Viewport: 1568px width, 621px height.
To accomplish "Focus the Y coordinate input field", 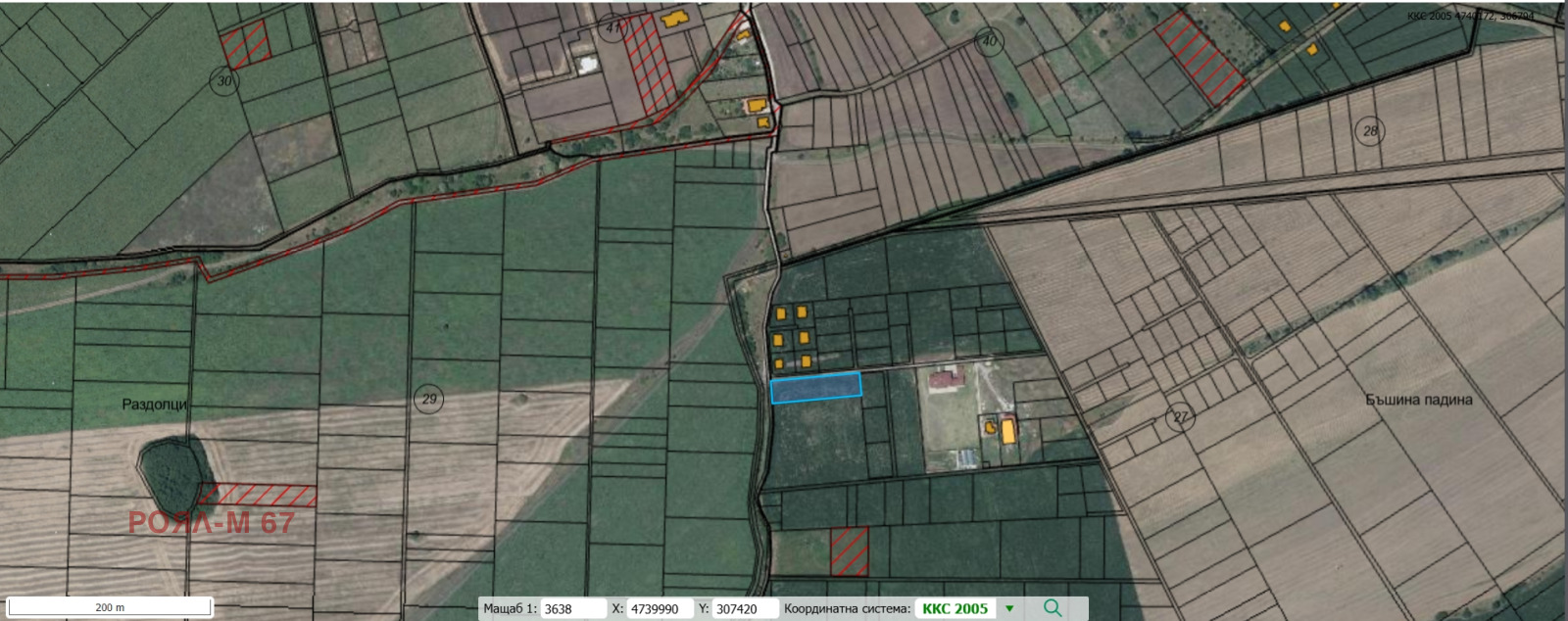I will (744, 609).
